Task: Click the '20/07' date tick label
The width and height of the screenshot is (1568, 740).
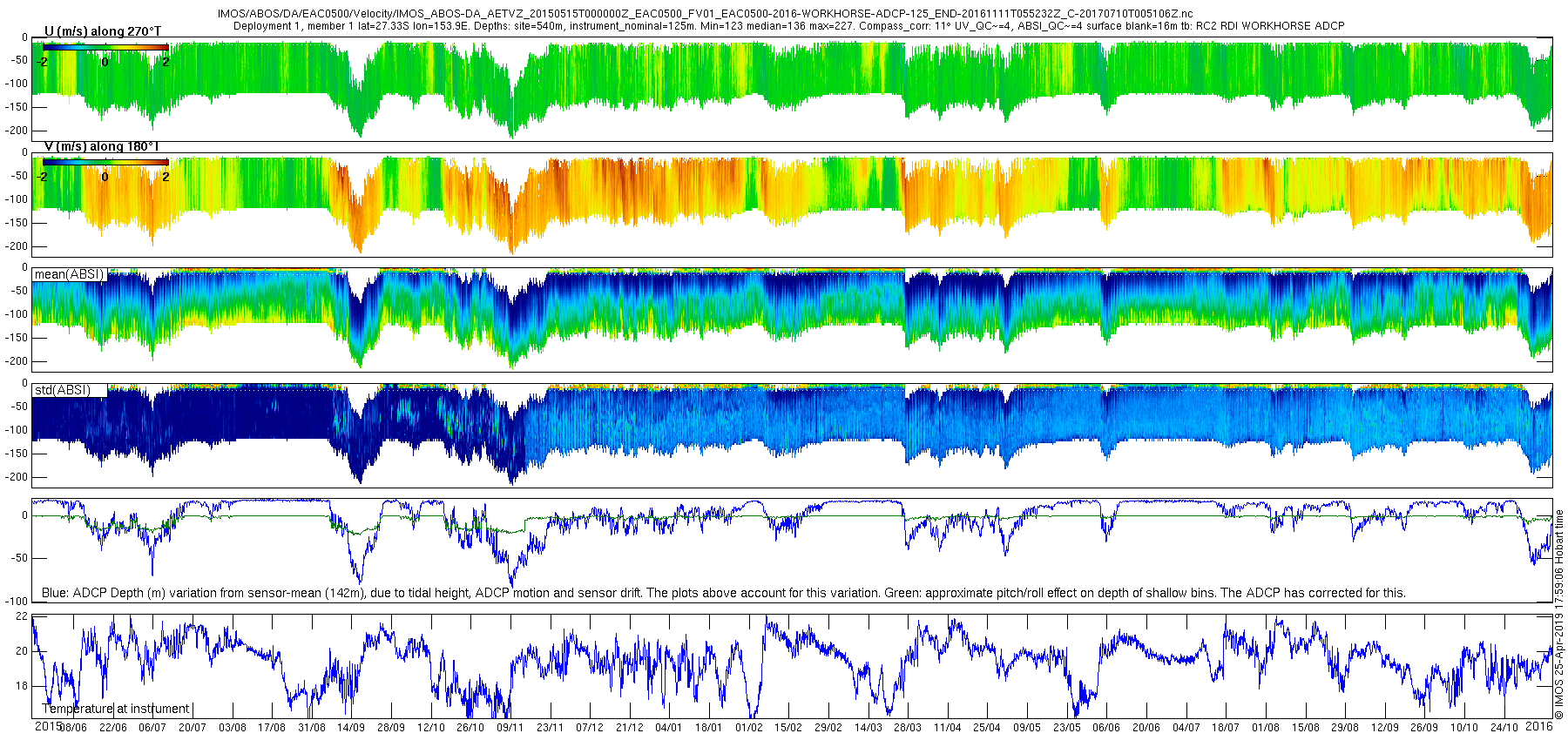Action: (x=193, y=728)
